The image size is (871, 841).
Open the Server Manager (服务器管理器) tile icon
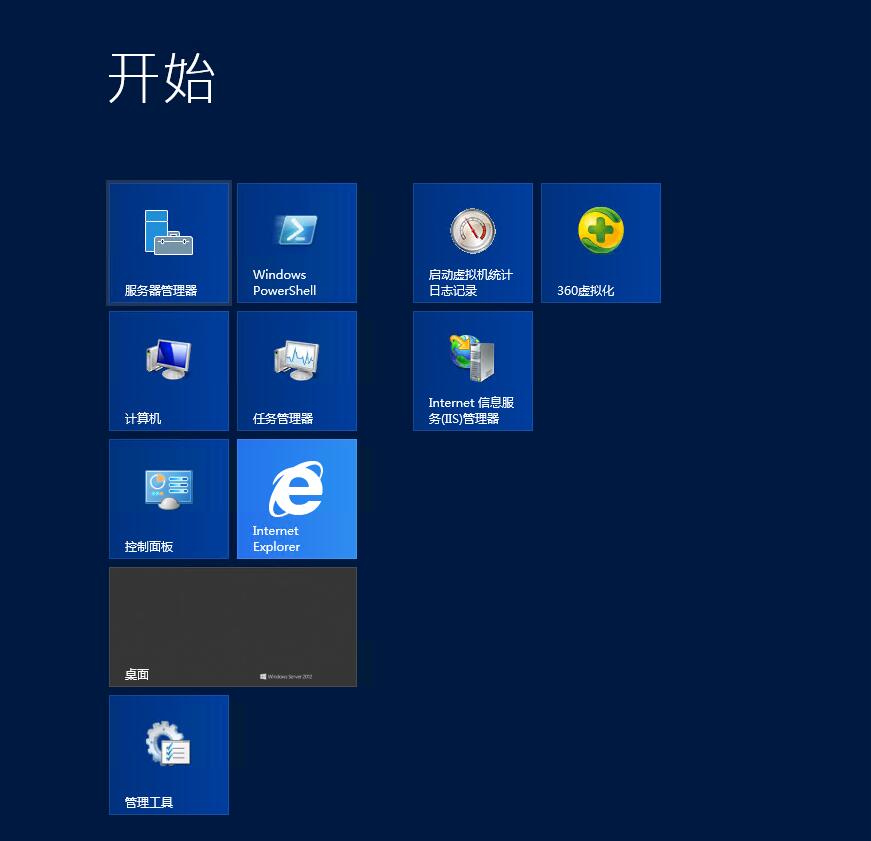pyautogui.click(x=168, y=232)
